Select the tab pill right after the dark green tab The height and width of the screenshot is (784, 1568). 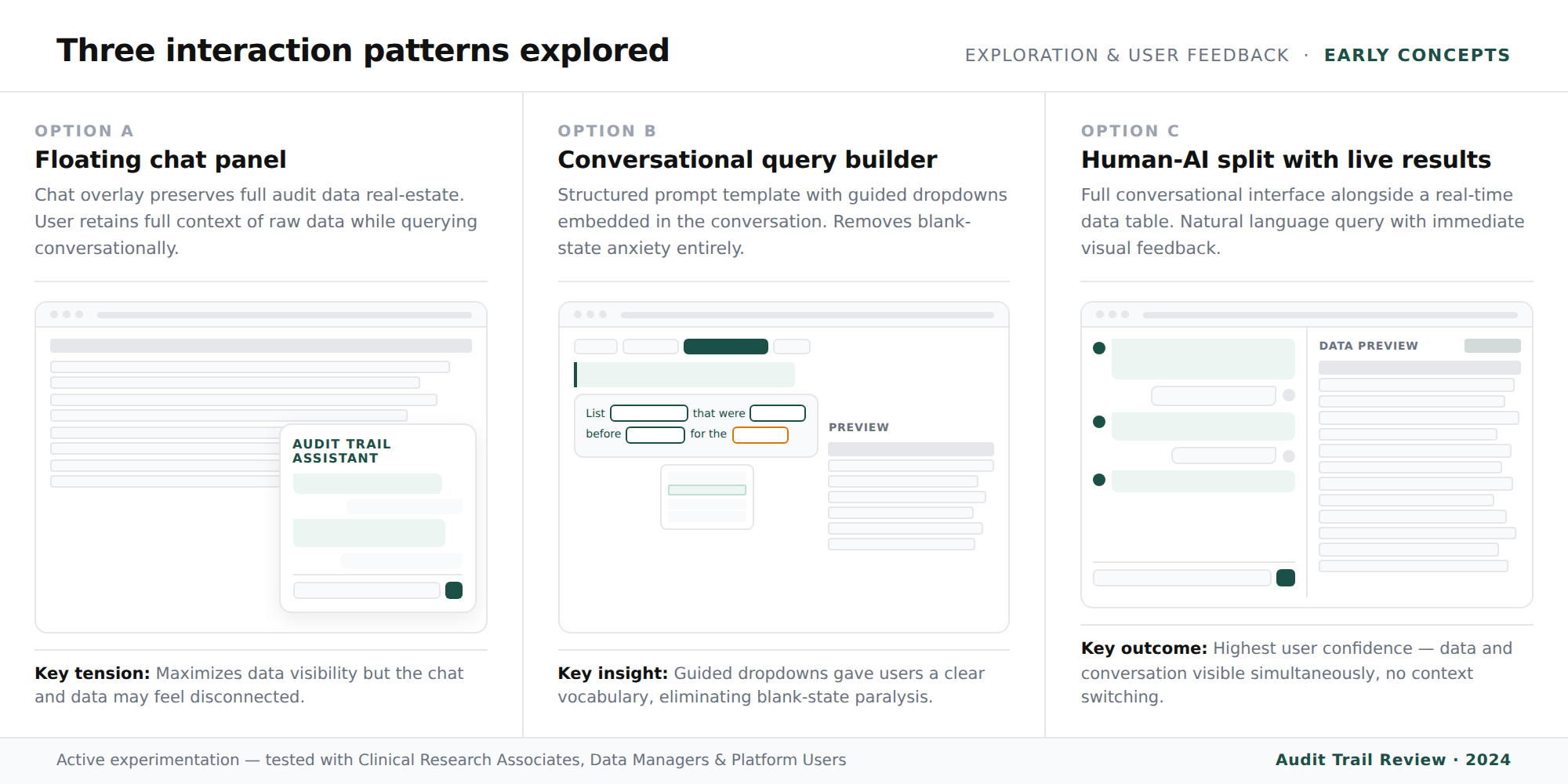[x=792, y=347]
